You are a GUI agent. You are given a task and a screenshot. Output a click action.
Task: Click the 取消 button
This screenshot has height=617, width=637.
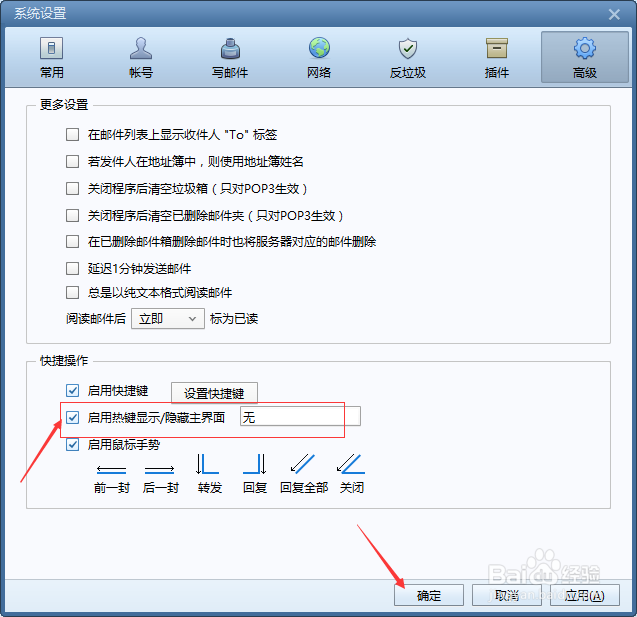point(507,595)
